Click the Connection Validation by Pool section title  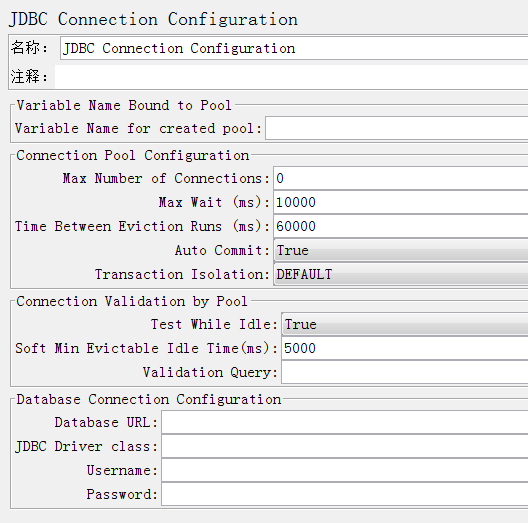pyautogui.click(x=132, y=301)
